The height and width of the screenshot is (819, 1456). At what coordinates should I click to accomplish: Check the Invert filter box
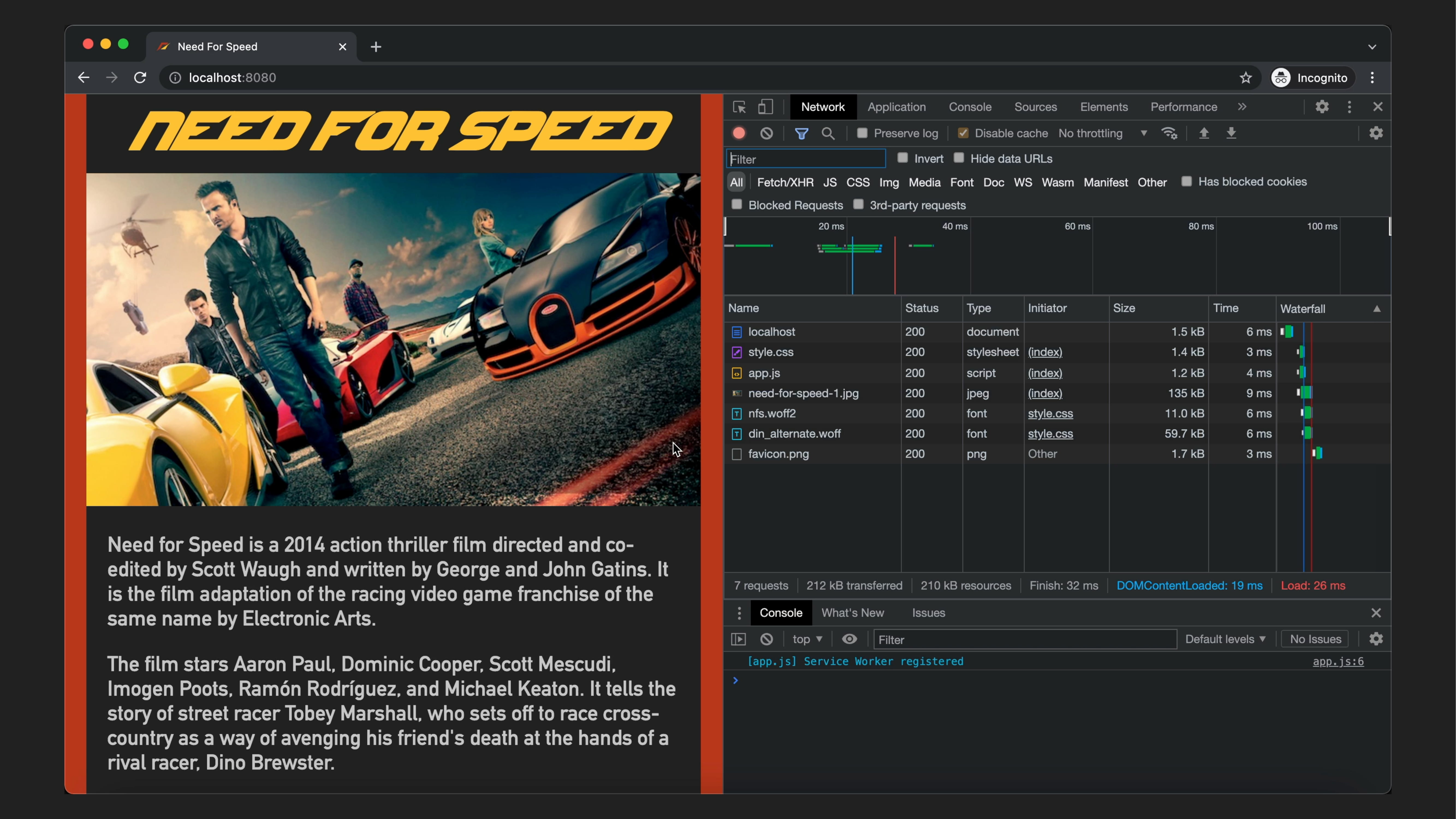pyautogui.click(x=903, y=158)
